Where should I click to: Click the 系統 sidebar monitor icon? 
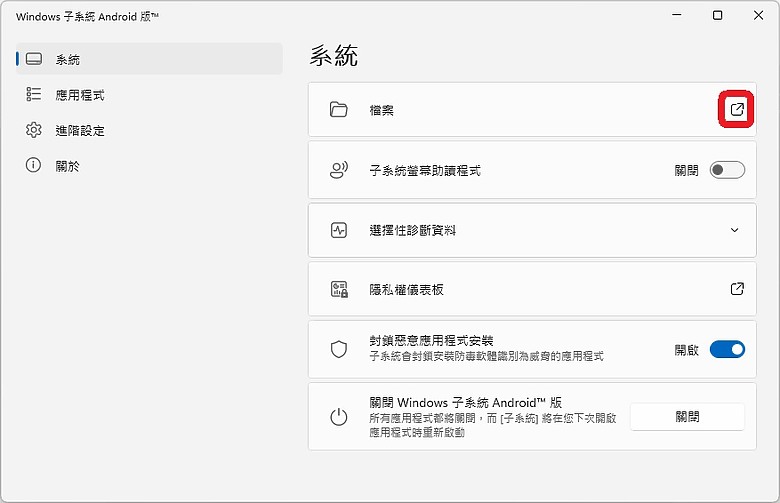coord(34,59)
